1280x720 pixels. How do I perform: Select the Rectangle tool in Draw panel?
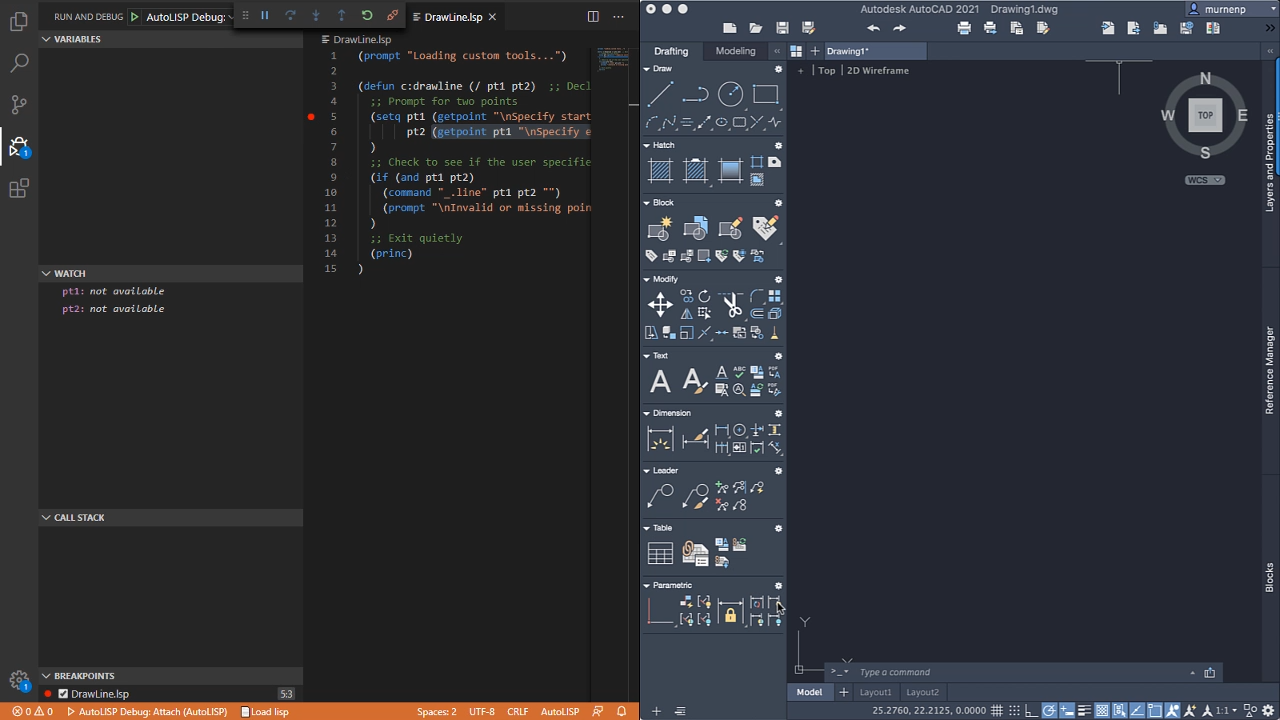point(766,95)
